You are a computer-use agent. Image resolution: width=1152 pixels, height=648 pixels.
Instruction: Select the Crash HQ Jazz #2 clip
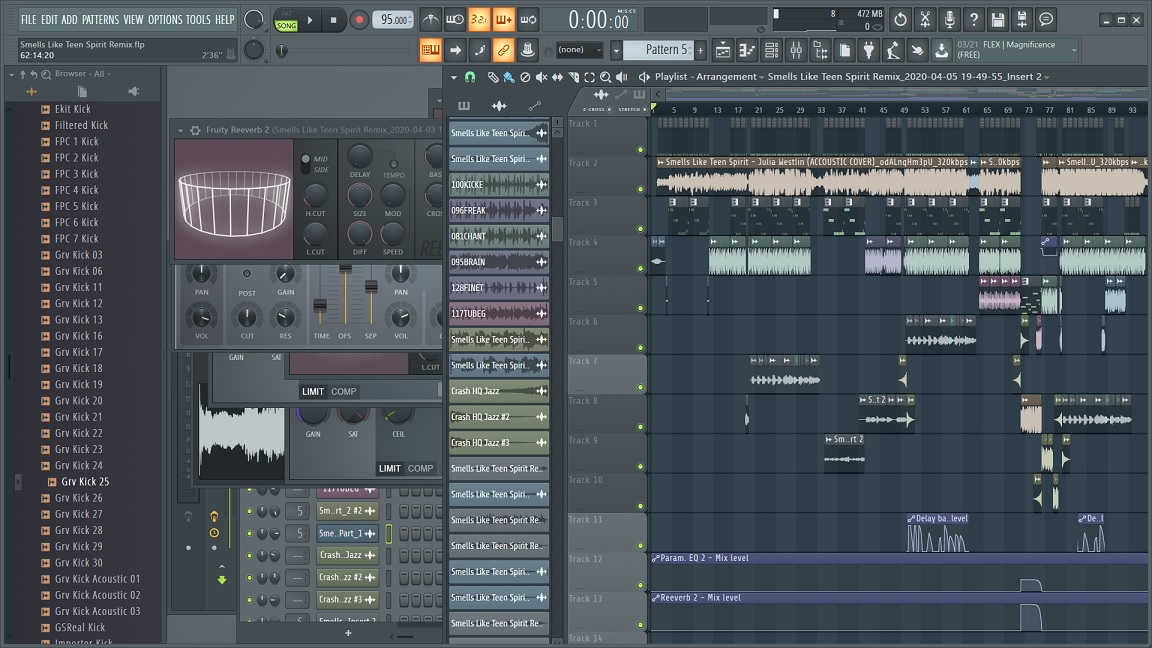(499, 417)
